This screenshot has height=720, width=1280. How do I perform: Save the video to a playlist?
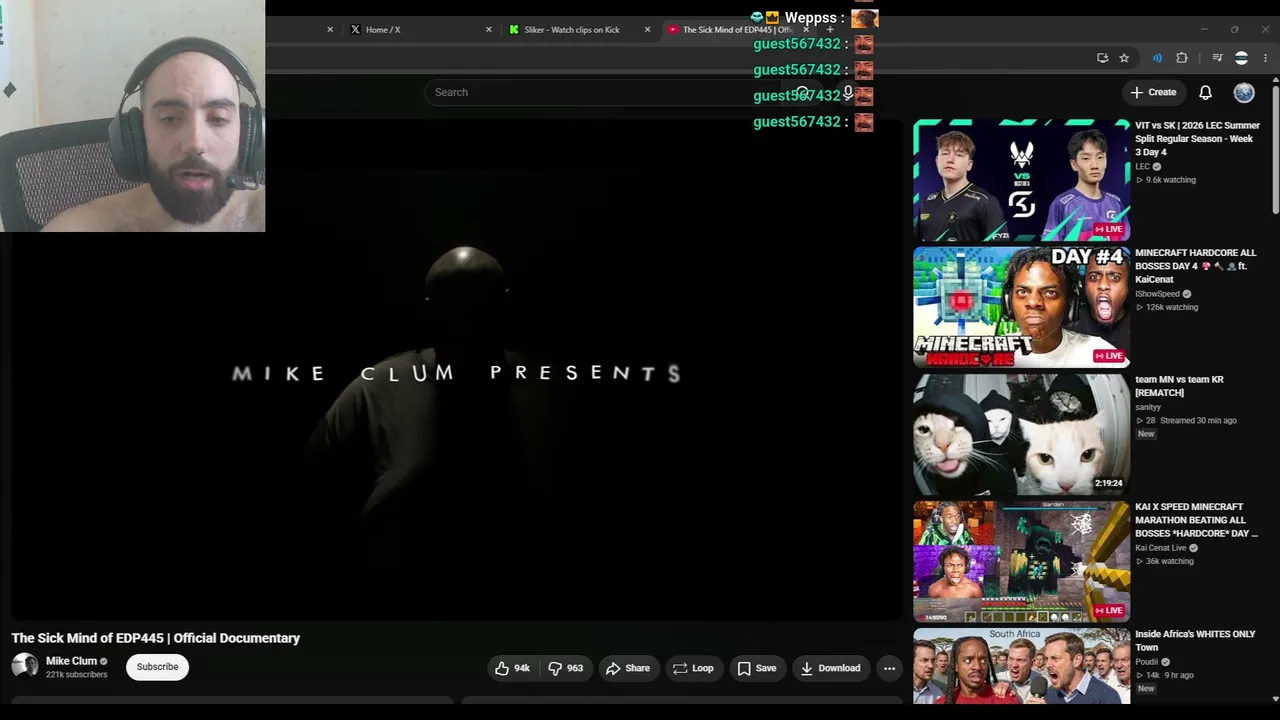click(757, 668)
